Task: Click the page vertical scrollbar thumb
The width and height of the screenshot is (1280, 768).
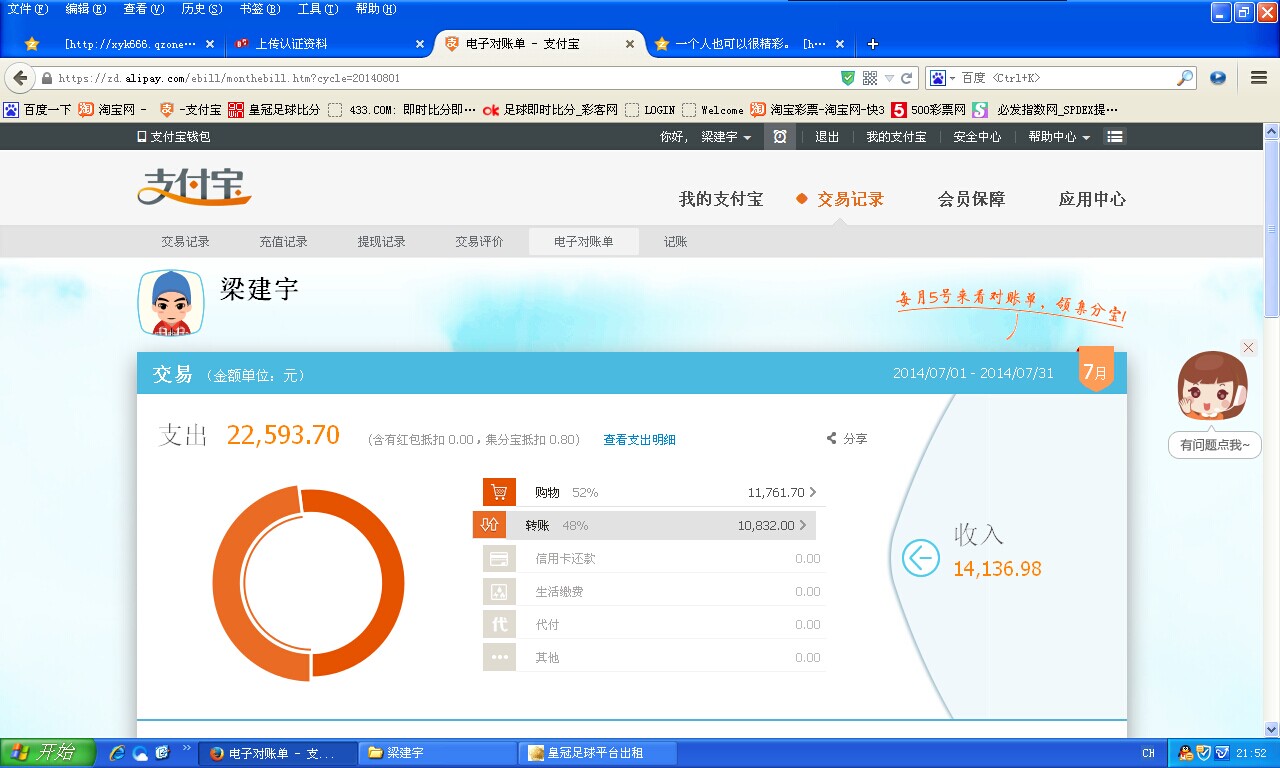Action: (1271, 228)
